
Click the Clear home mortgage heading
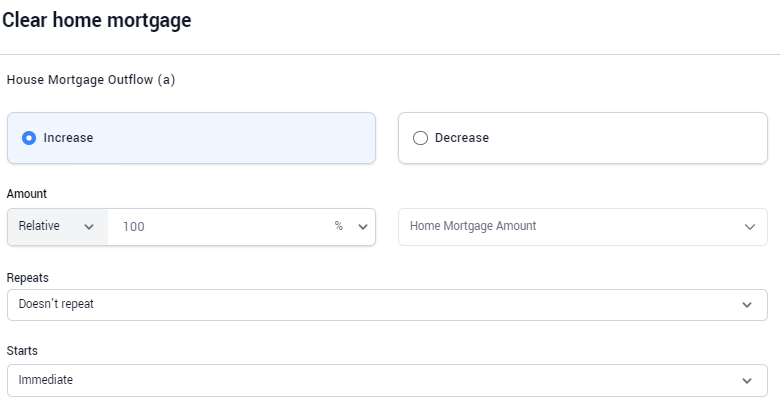pyautogui.click(x=97, y=20)
